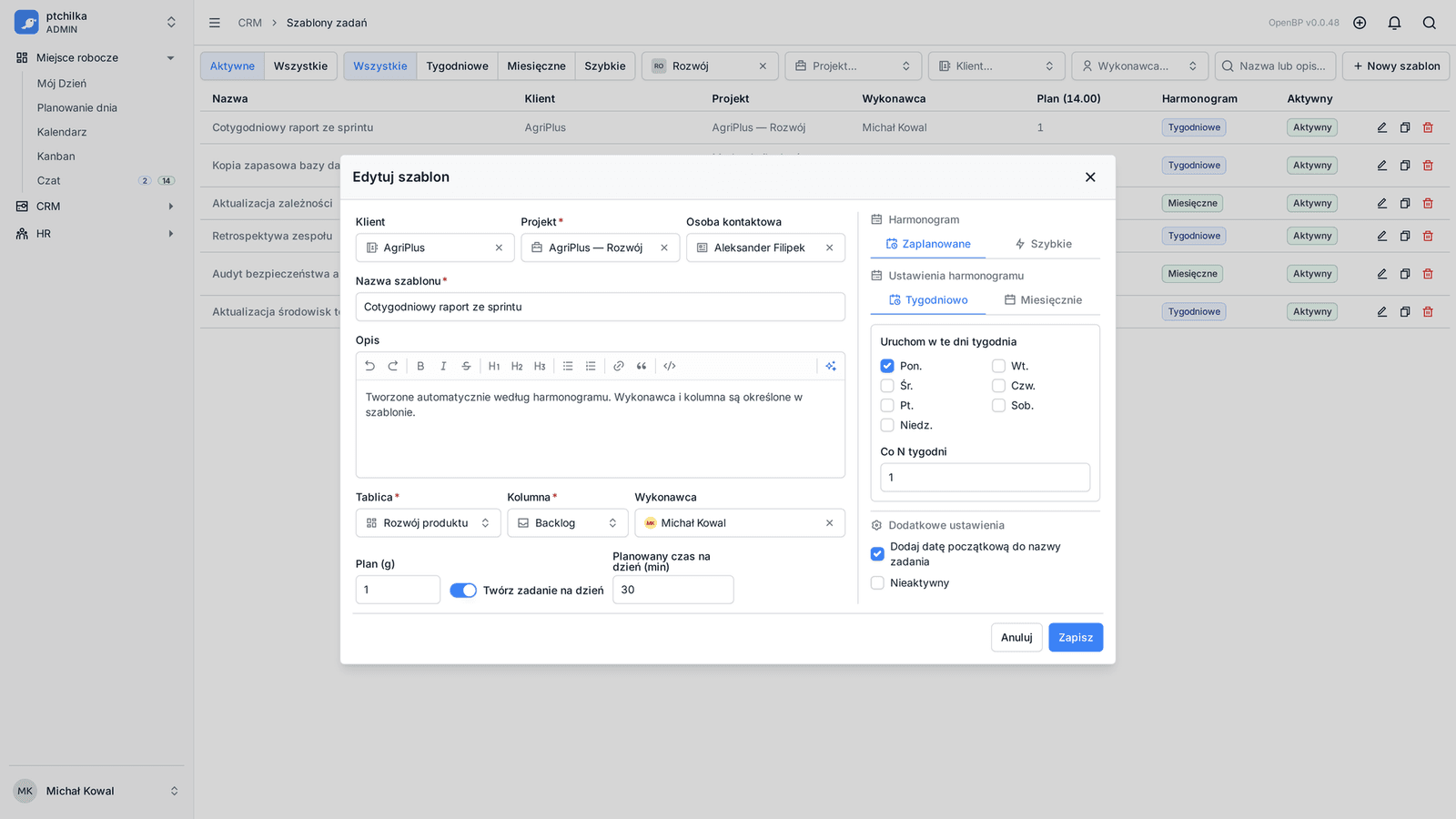Click the AI sparkle icon in the editor

pyautogui.click(x=831, y=366)
